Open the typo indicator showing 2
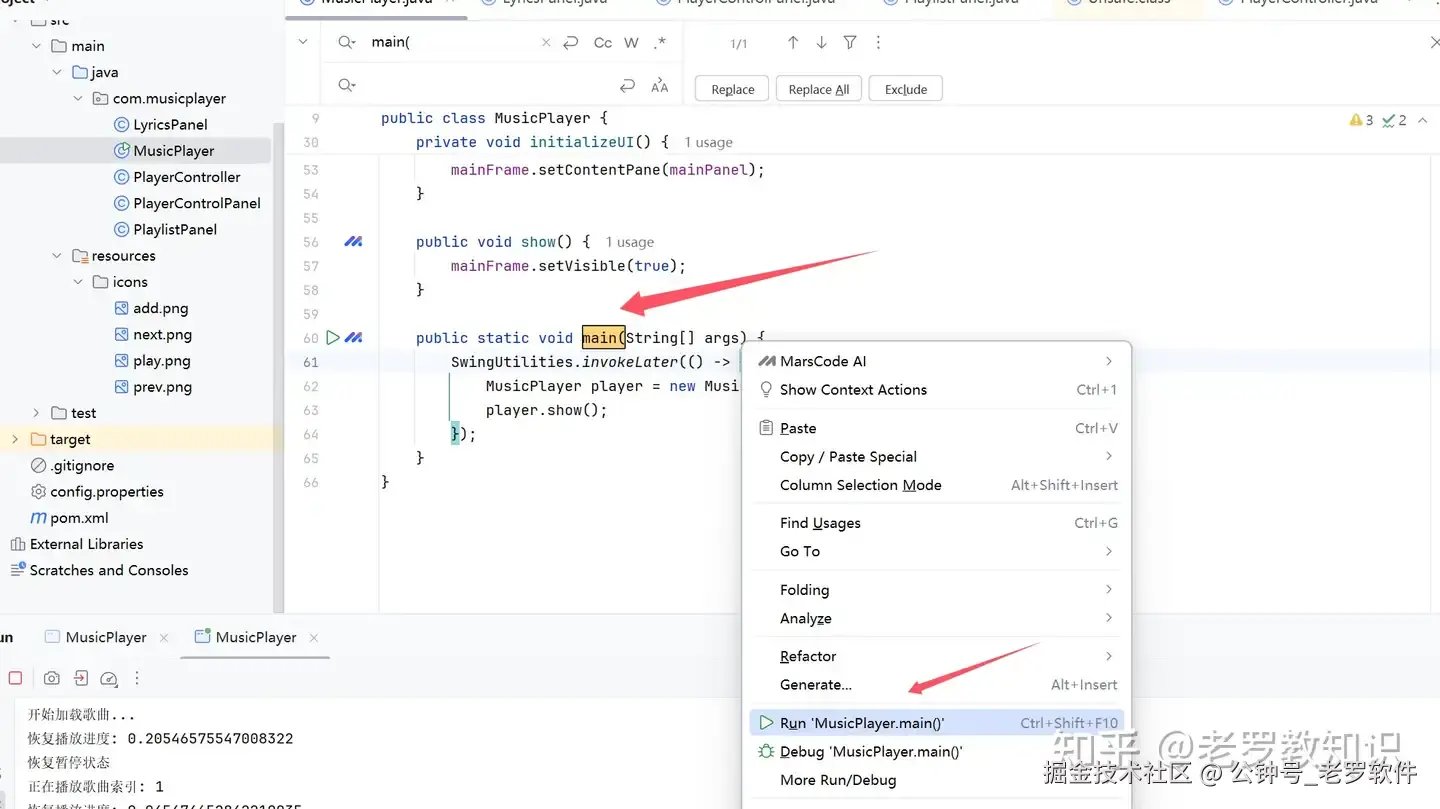 tap(1394, 120)
